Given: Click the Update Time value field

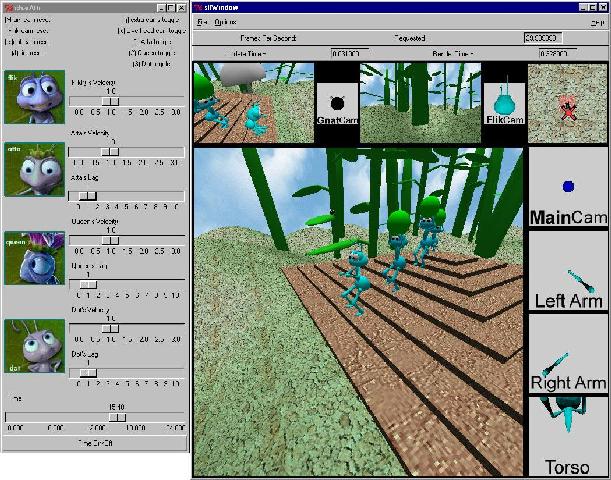Looking at the screenshot, I should tap(350, 54).
